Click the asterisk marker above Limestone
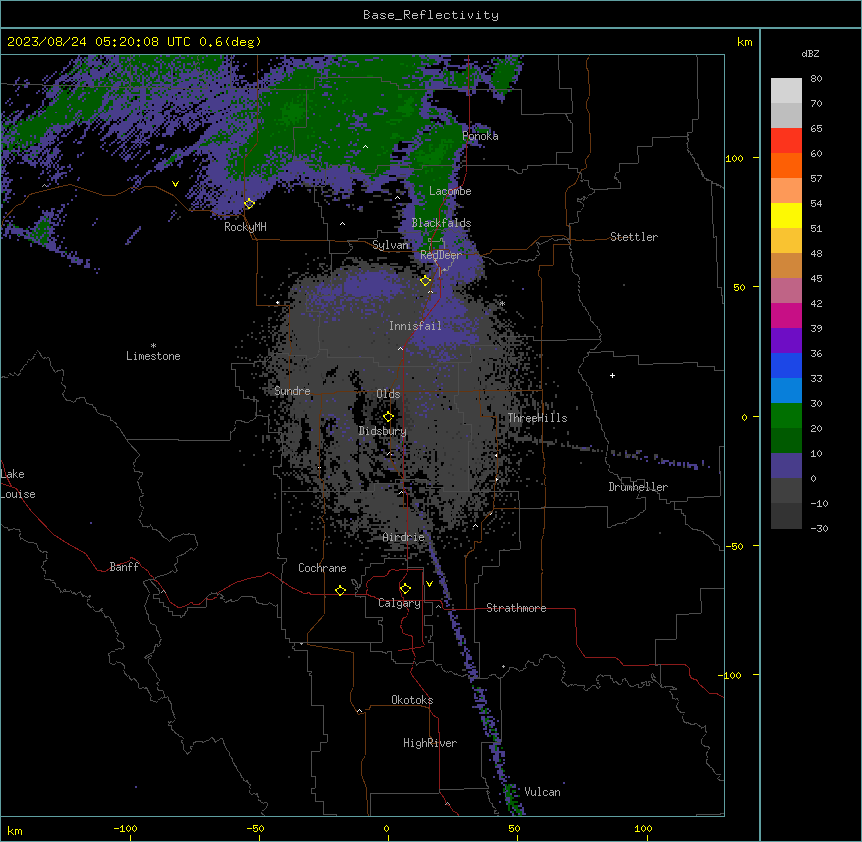Viewport: 862px width, 842px height. tap(153, 346)
